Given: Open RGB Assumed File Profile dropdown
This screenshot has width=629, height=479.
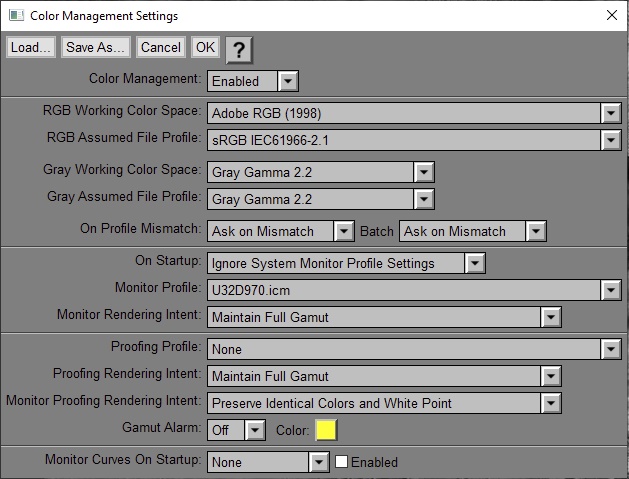Looking at the screenshot, I should pos(612,140).
